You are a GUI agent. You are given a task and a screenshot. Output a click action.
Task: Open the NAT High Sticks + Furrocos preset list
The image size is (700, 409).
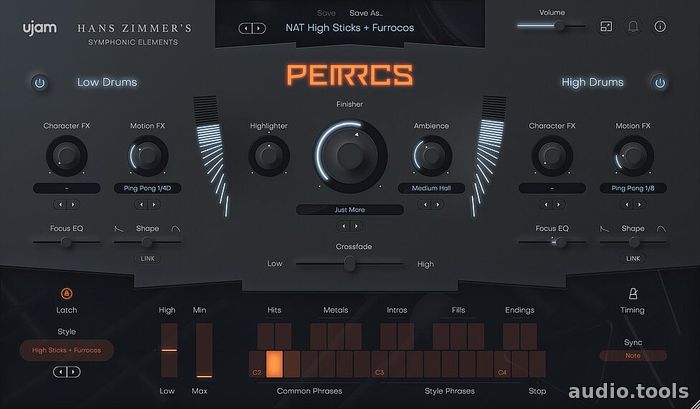pos(350,28)
